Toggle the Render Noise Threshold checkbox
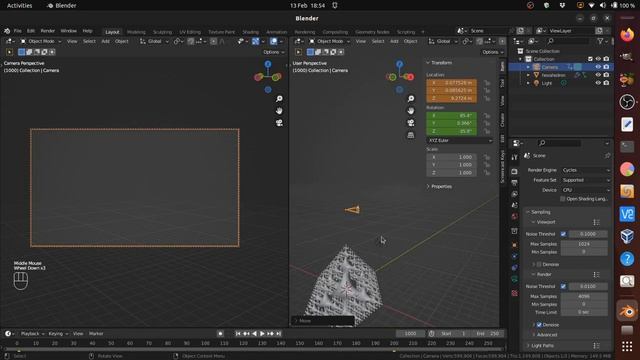The height and width of the screenshot is (360, 640). click(x=563, y=287)
